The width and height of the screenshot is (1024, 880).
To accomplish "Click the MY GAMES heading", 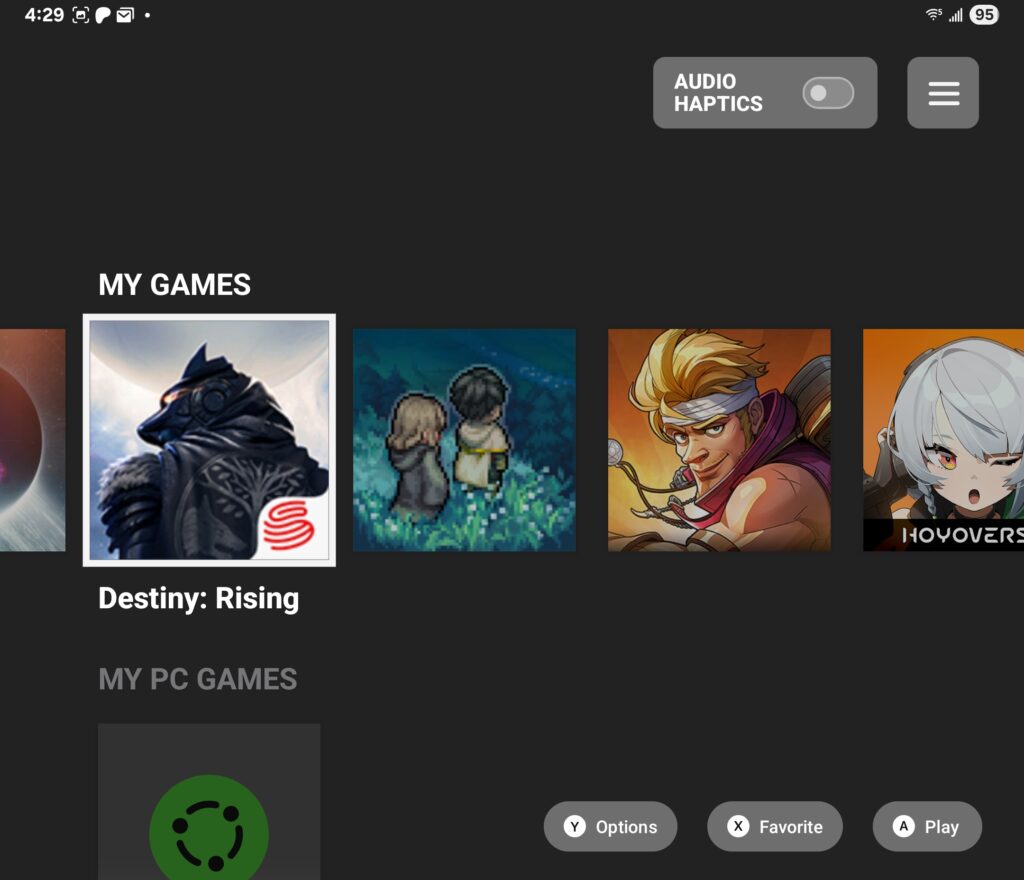I will (174, 285).
